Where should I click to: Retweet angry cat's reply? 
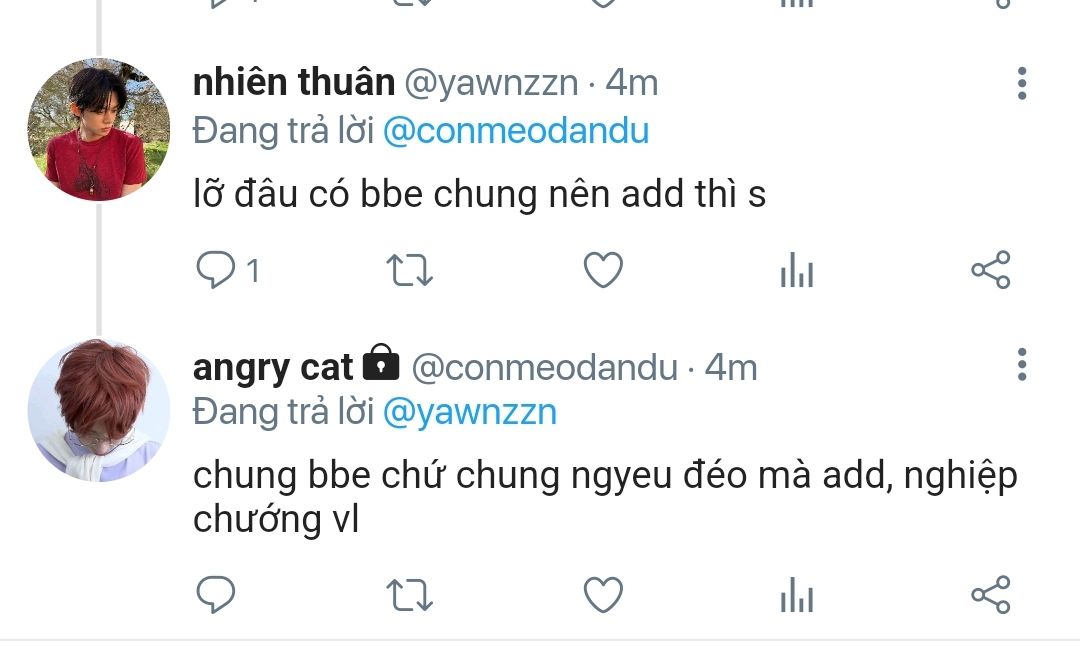(409, 595)
